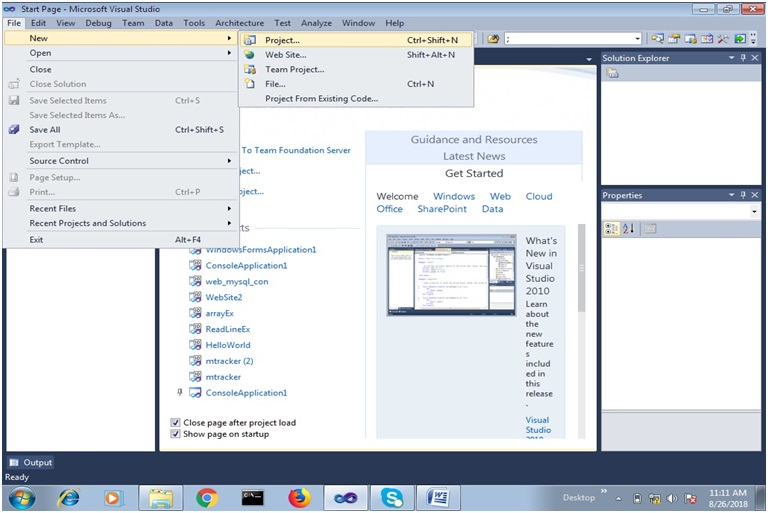This screenshot has width=768, height=513.
Task: Open the Solution Explorer window position dropdown
Action: click(x=731, y=58)
